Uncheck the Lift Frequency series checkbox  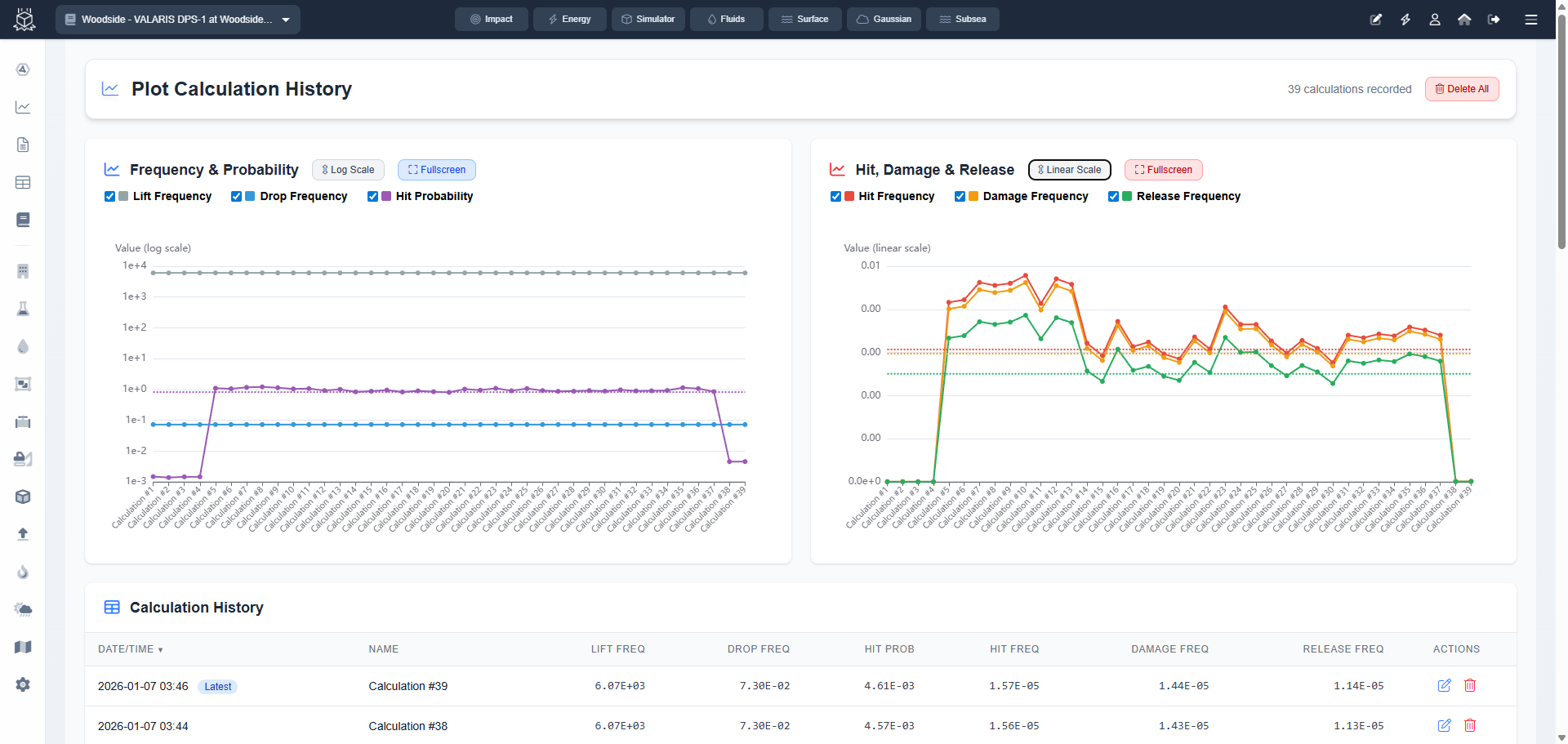(109, 196)
